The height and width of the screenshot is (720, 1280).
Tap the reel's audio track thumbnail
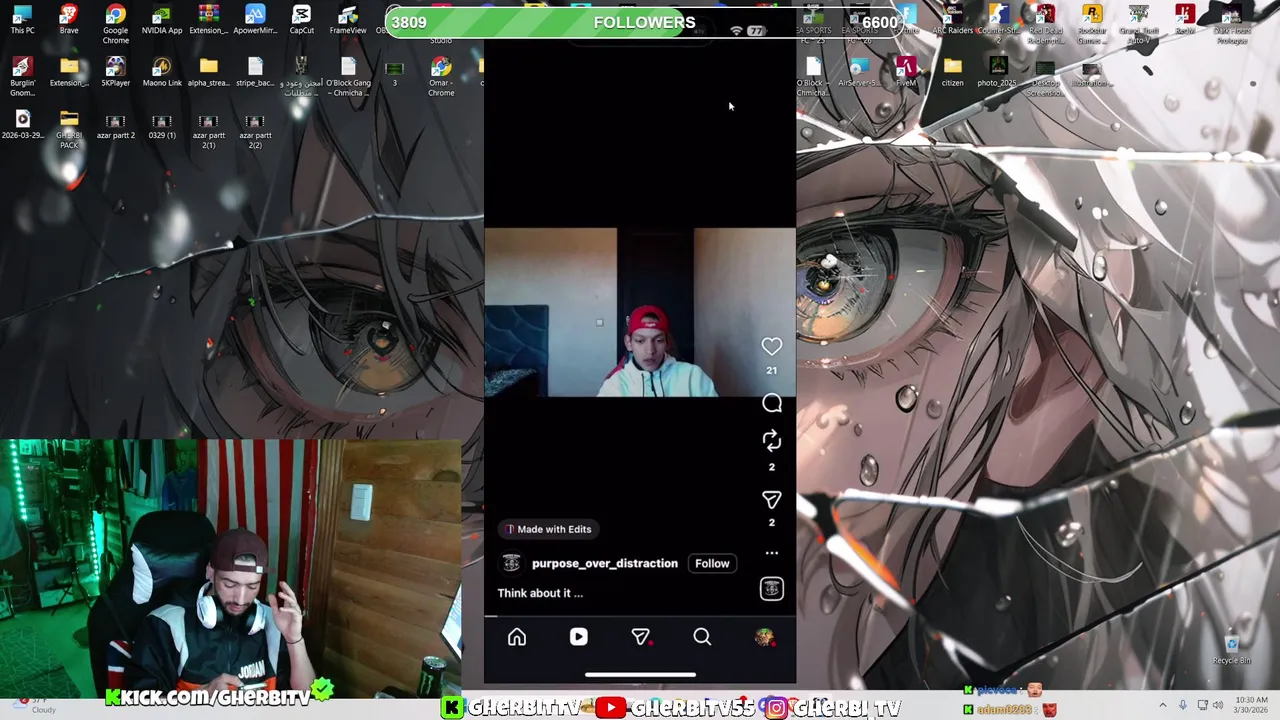coord(771,589)
